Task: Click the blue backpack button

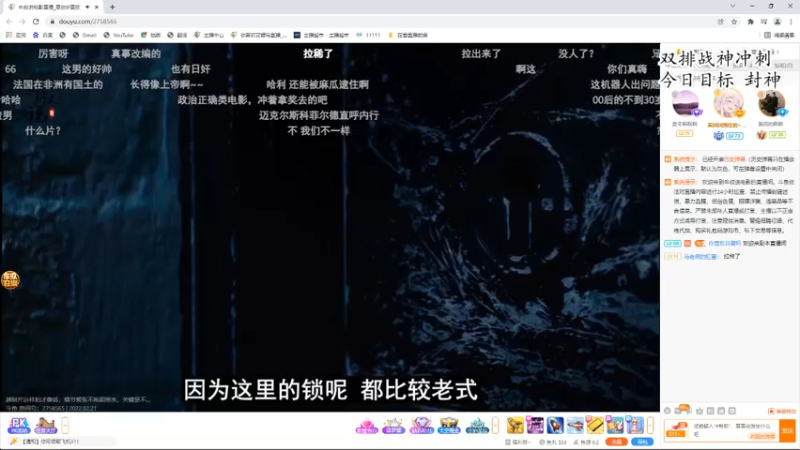Action: coord(642,442)
